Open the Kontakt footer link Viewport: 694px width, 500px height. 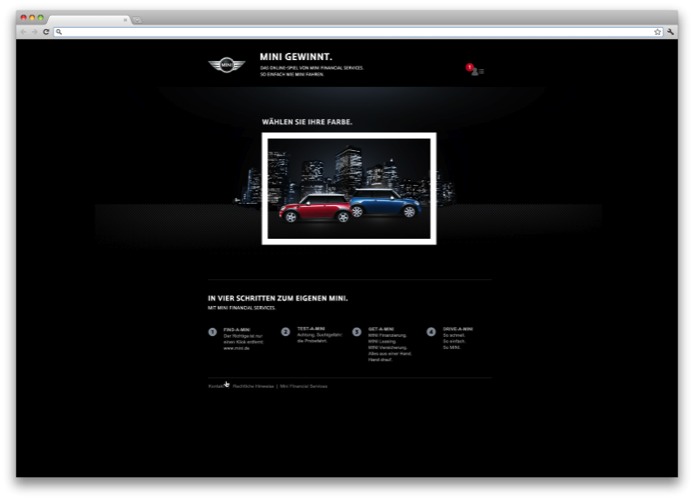tap(216, 386)
